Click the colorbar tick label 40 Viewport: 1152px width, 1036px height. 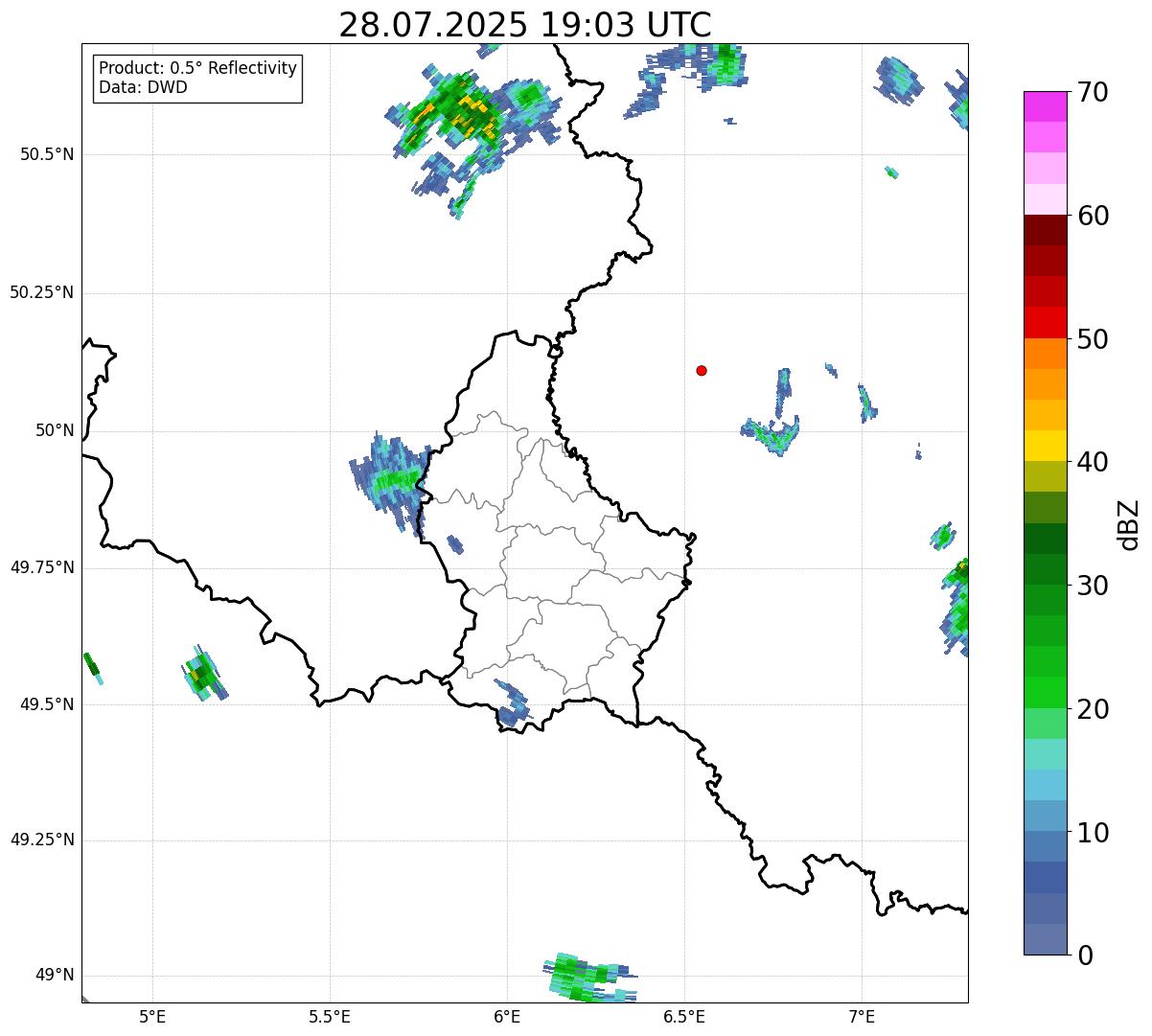(x=1093, y=462)
